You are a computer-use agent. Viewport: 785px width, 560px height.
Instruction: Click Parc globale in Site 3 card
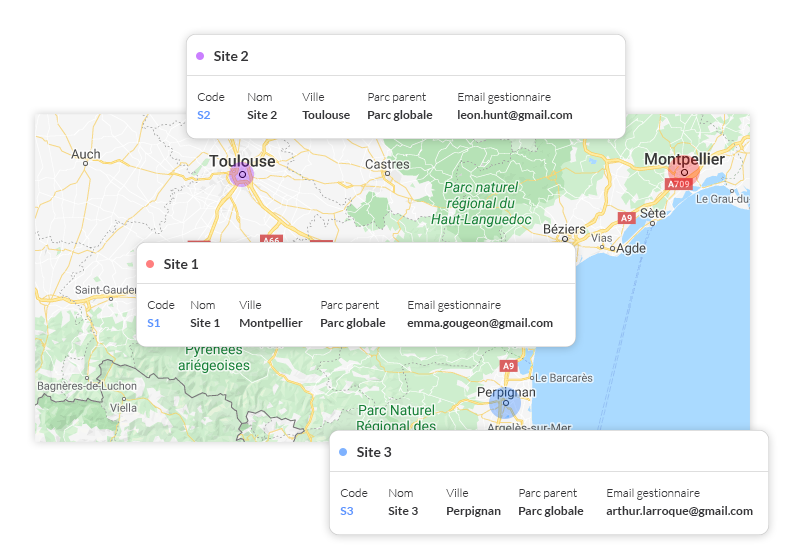click(x=551, y=511)
